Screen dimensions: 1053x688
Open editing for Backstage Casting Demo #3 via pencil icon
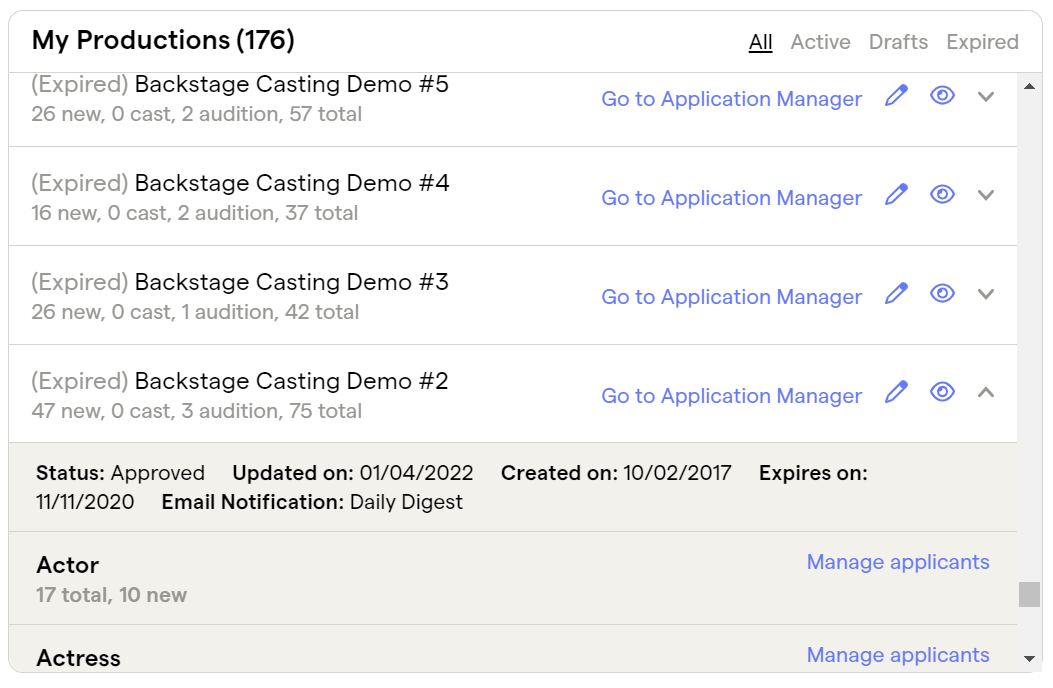[x=896, y=292]
